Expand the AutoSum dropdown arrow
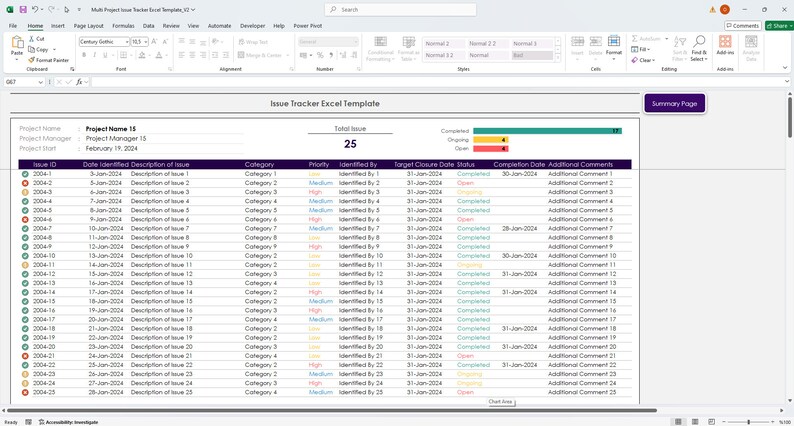This screenshot has height=426, width=794. point(666,39)
